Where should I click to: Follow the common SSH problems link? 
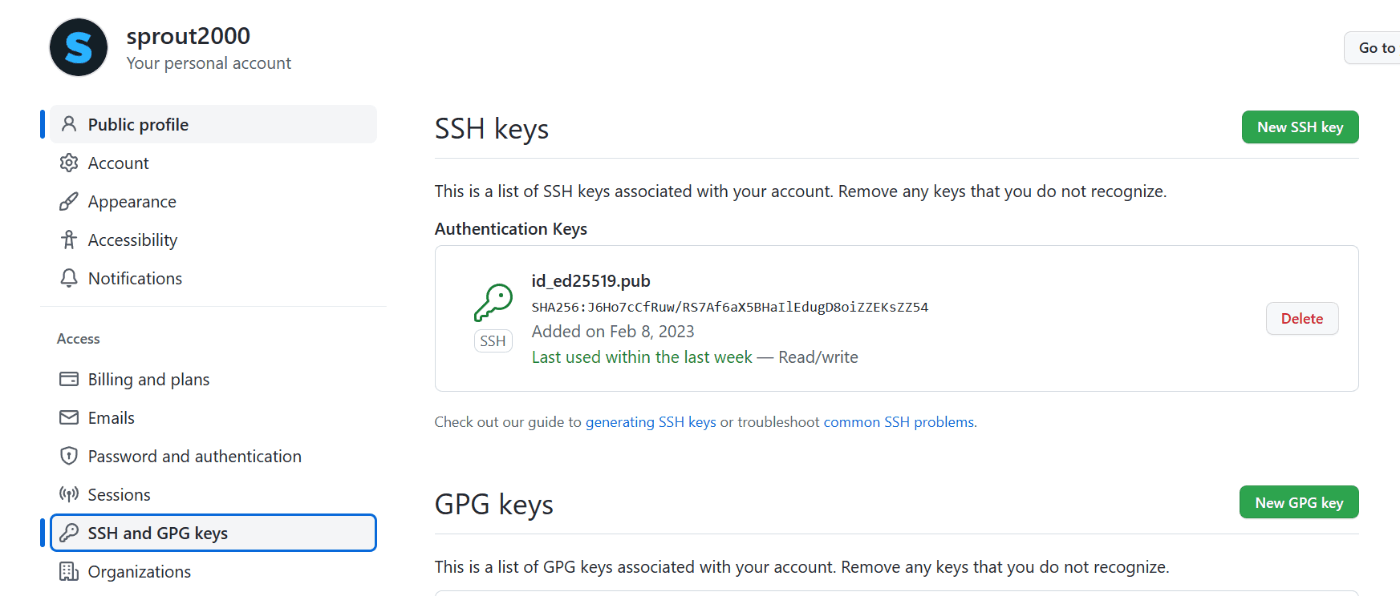[898, 422]
